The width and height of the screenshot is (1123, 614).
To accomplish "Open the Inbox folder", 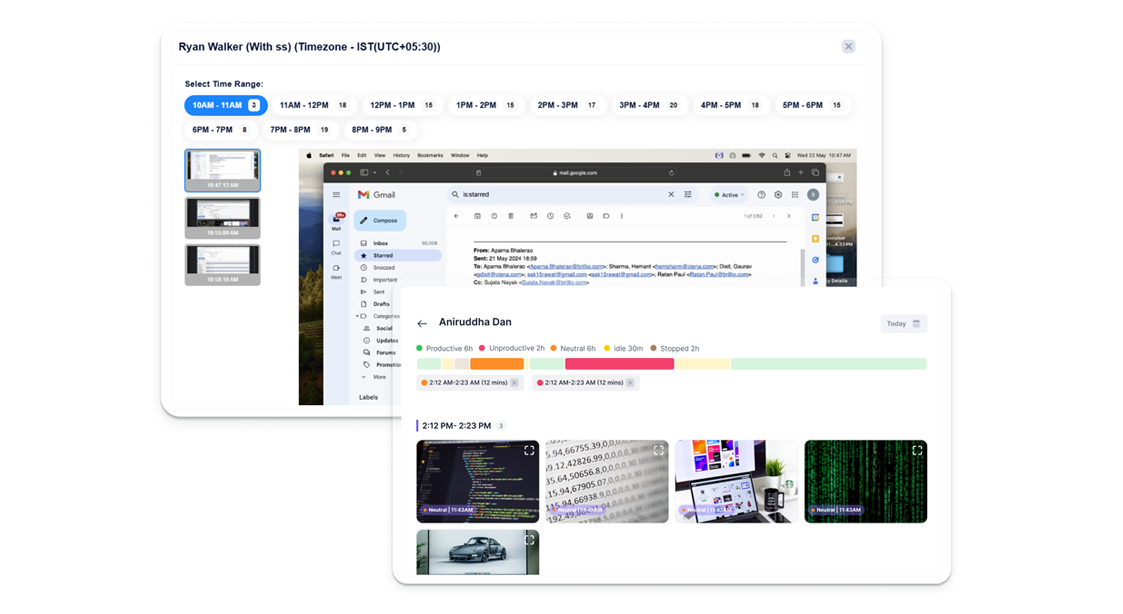I will (x=397, y=244).
